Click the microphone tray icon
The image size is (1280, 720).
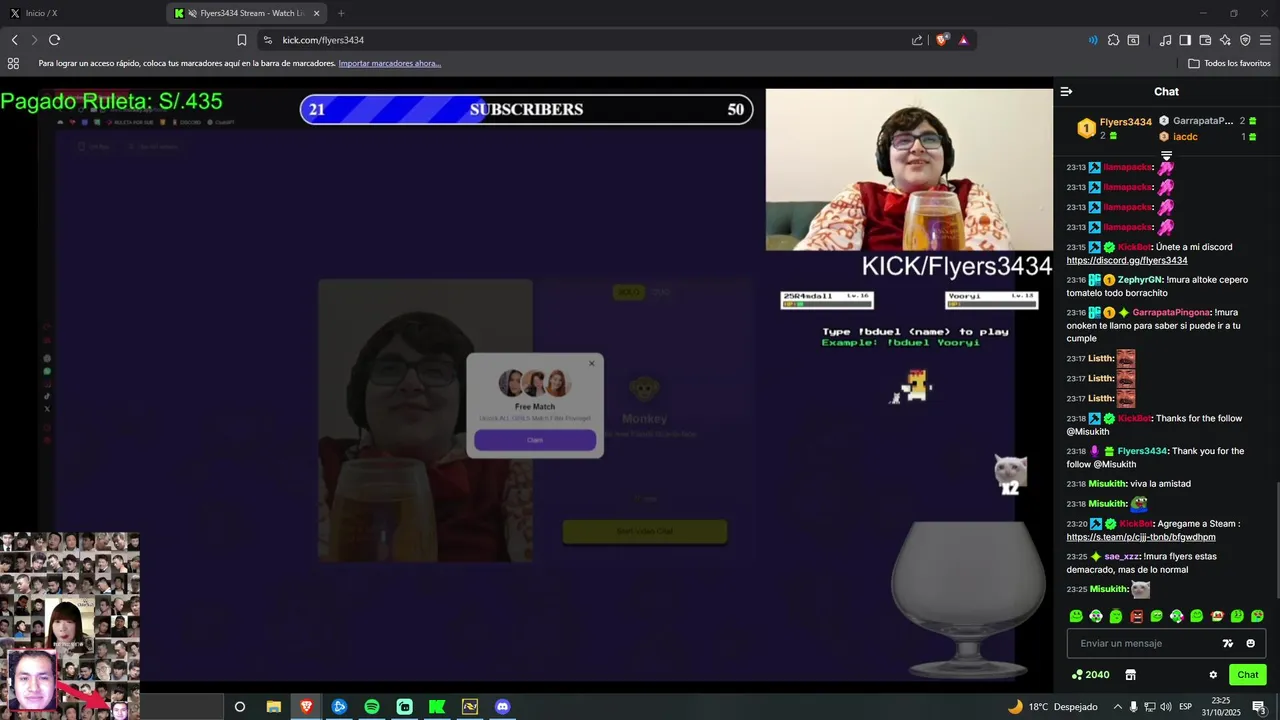coord(1133,707)
